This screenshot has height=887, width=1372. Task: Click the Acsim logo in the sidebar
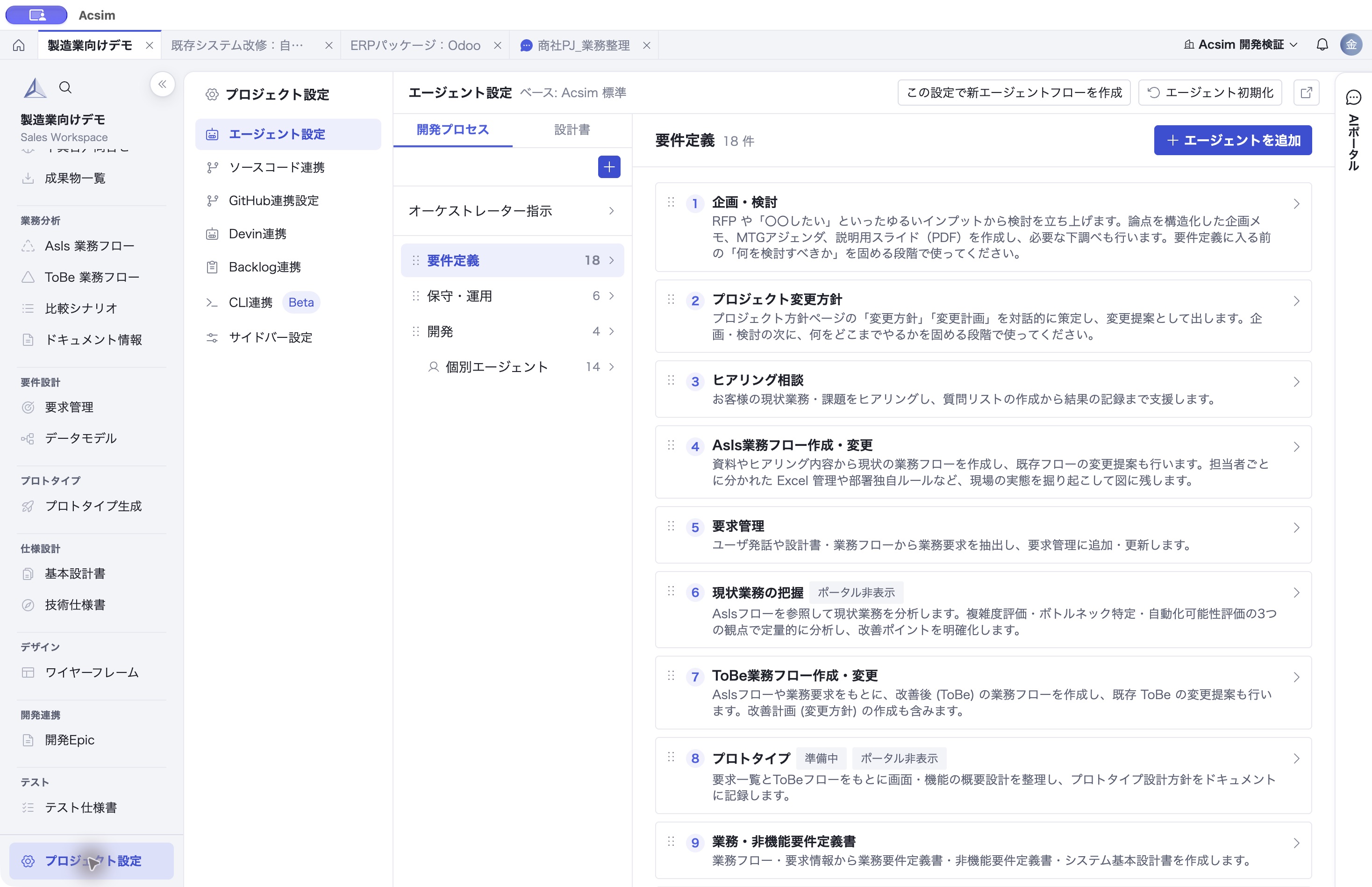[x=35, y=87]
